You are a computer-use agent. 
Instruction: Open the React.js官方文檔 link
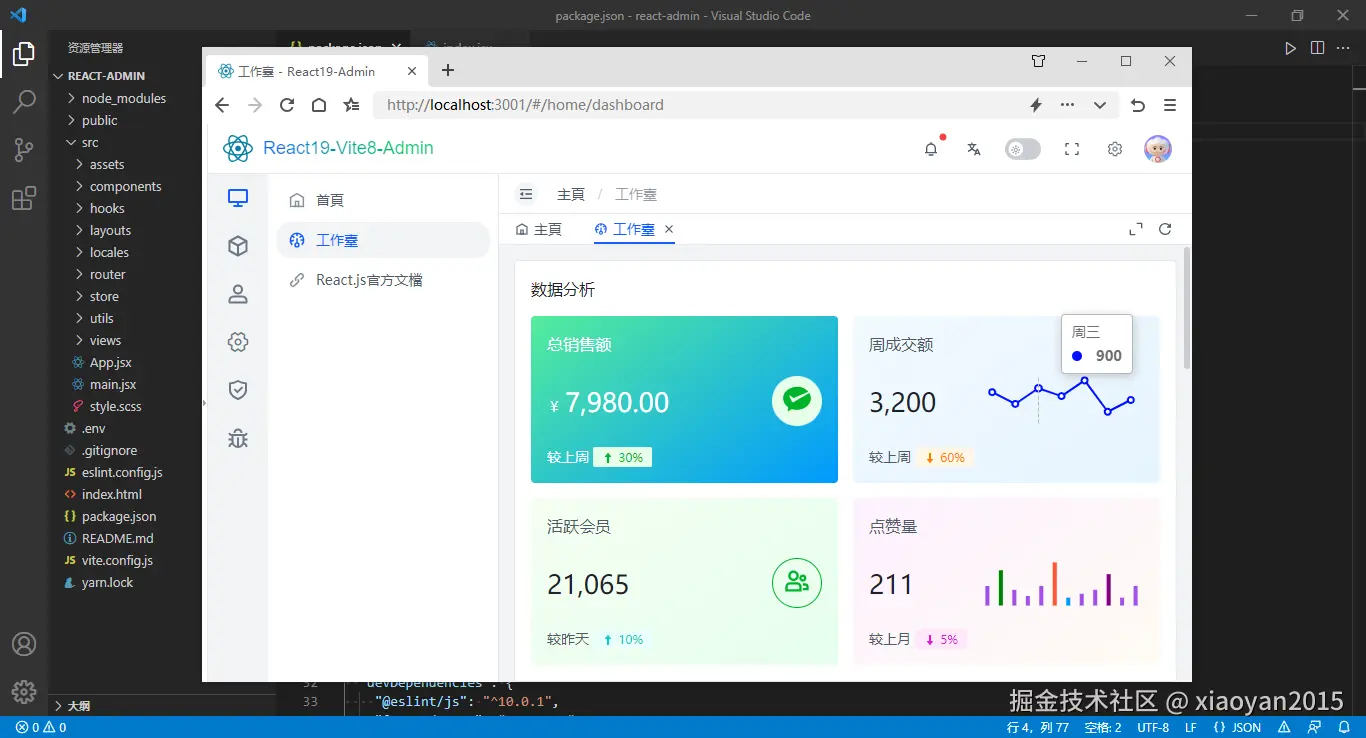383,280
